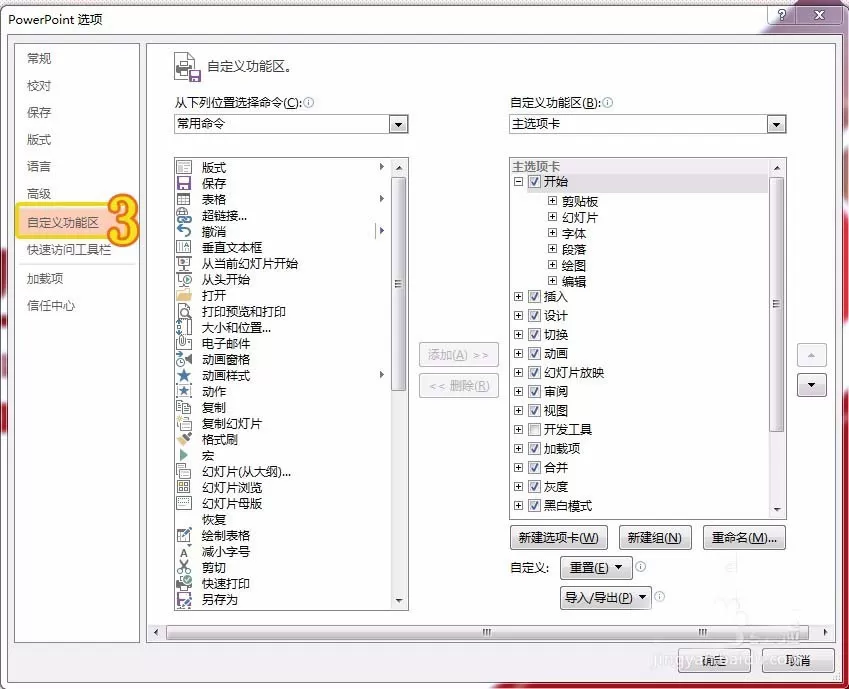The height and width of the screenshot is (689, 849).
Task: Select 保存 in the options sidebar
Action: coord(39,113)
